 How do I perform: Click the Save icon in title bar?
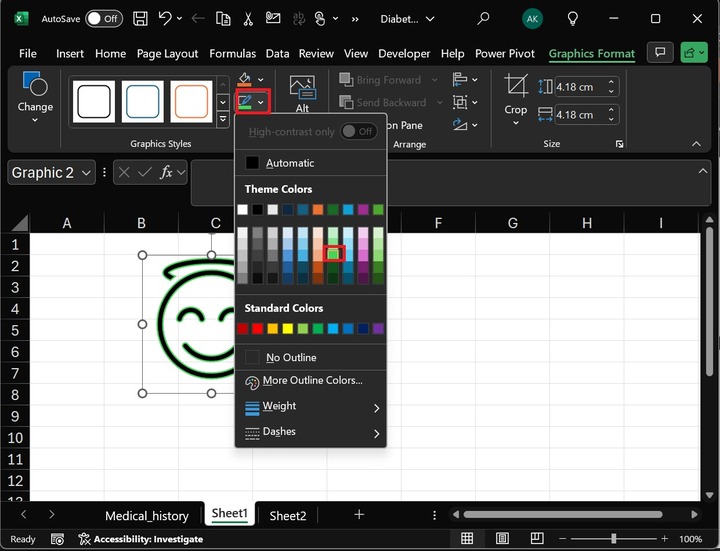coord(140,18)
